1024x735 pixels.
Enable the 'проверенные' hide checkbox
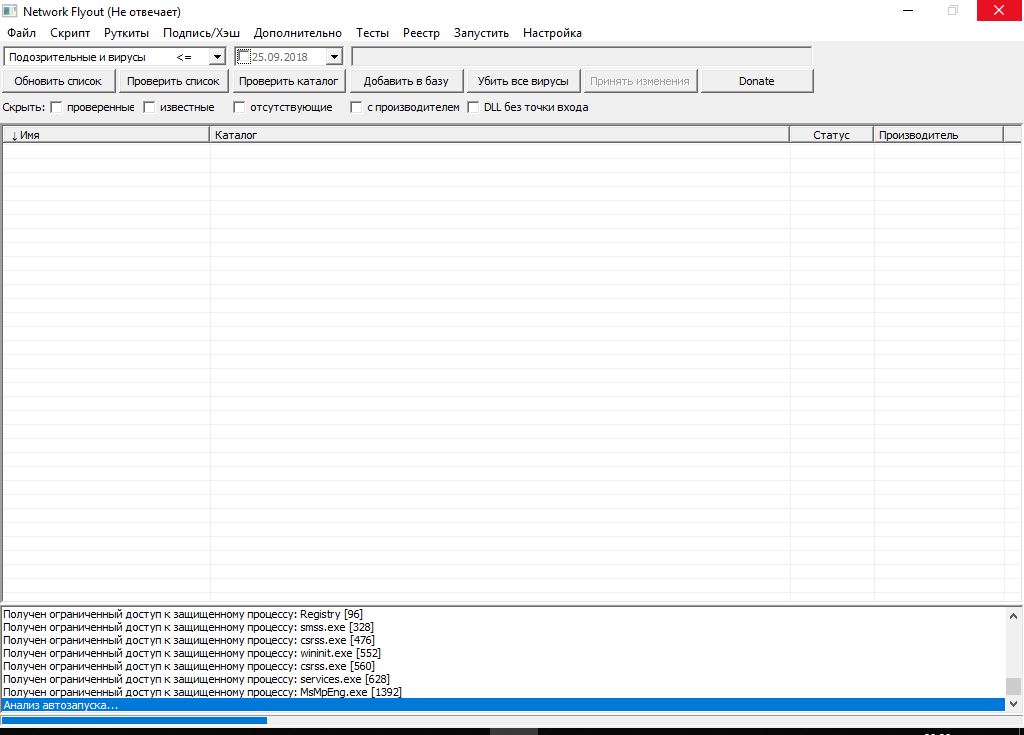[x=57, y=107]
